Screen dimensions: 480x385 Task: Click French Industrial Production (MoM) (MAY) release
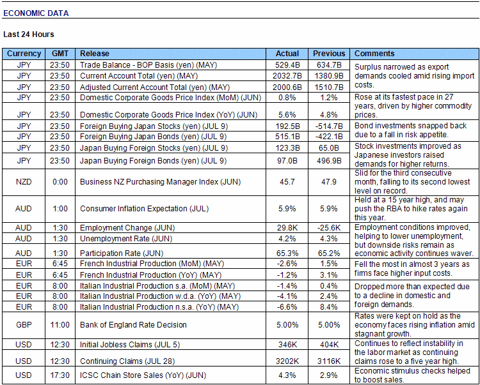point(152,264)
